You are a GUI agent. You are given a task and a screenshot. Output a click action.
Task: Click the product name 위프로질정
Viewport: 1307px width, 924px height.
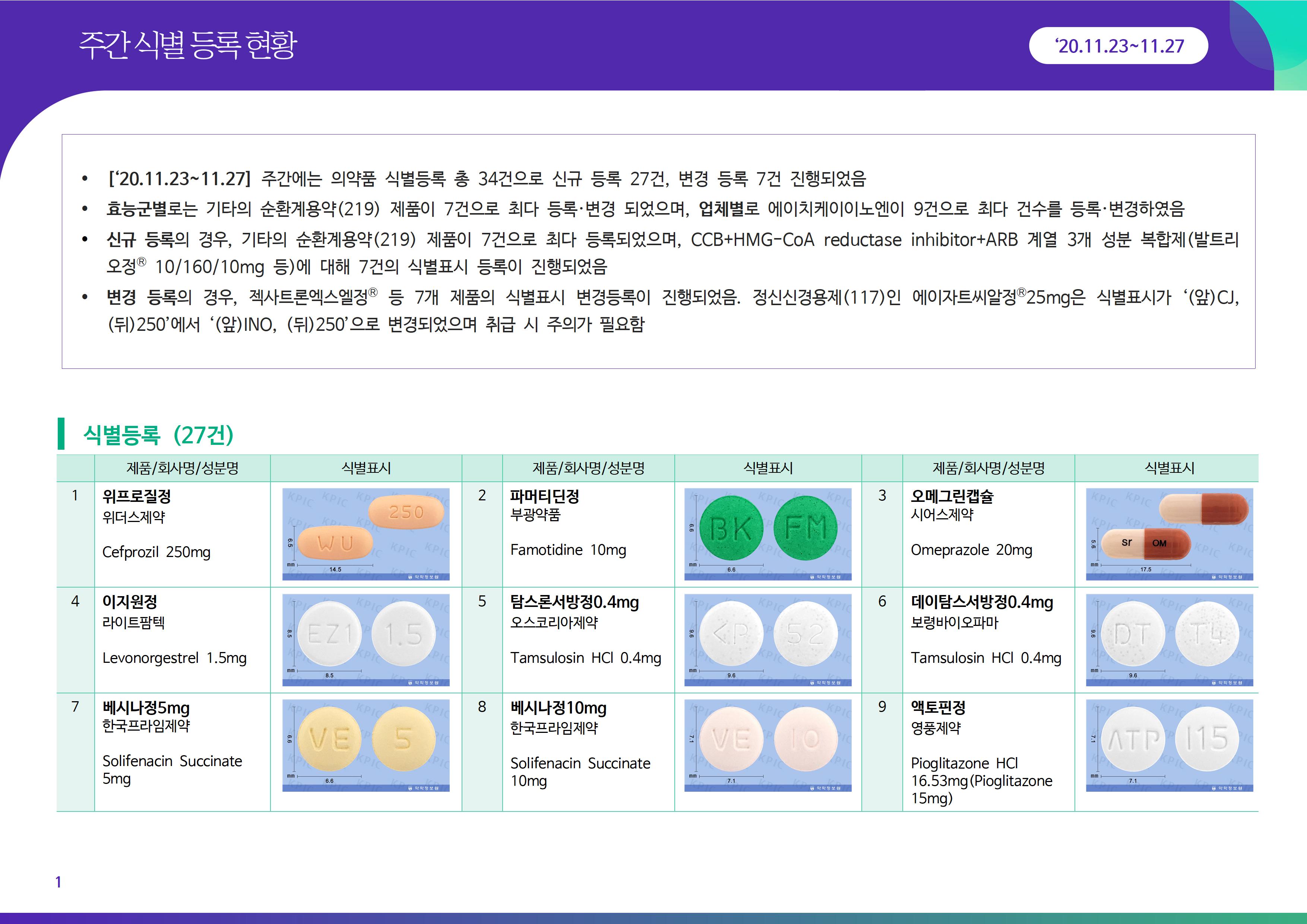pos(137,496)
